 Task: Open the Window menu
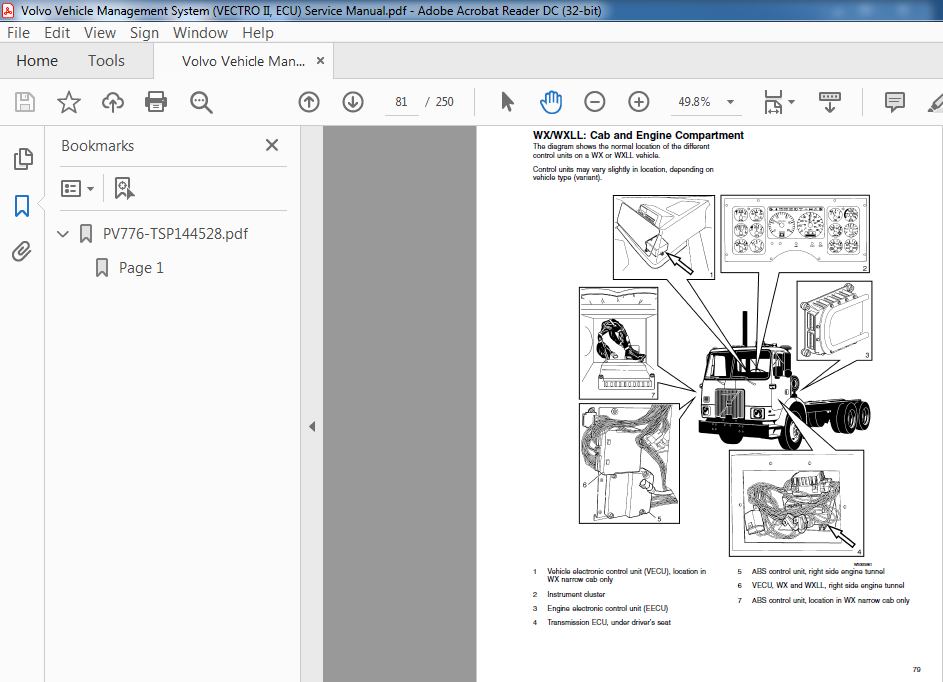click(200, 33)
